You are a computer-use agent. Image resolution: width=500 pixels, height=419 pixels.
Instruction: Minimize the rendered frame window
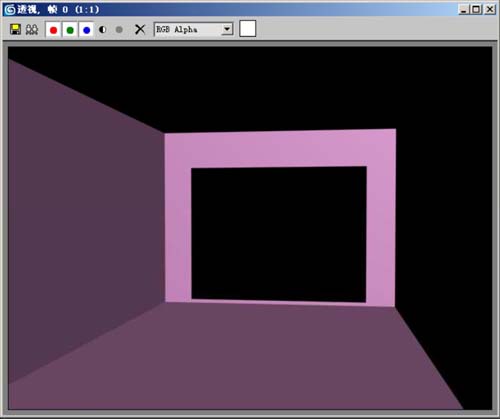(x=464, y=9)
